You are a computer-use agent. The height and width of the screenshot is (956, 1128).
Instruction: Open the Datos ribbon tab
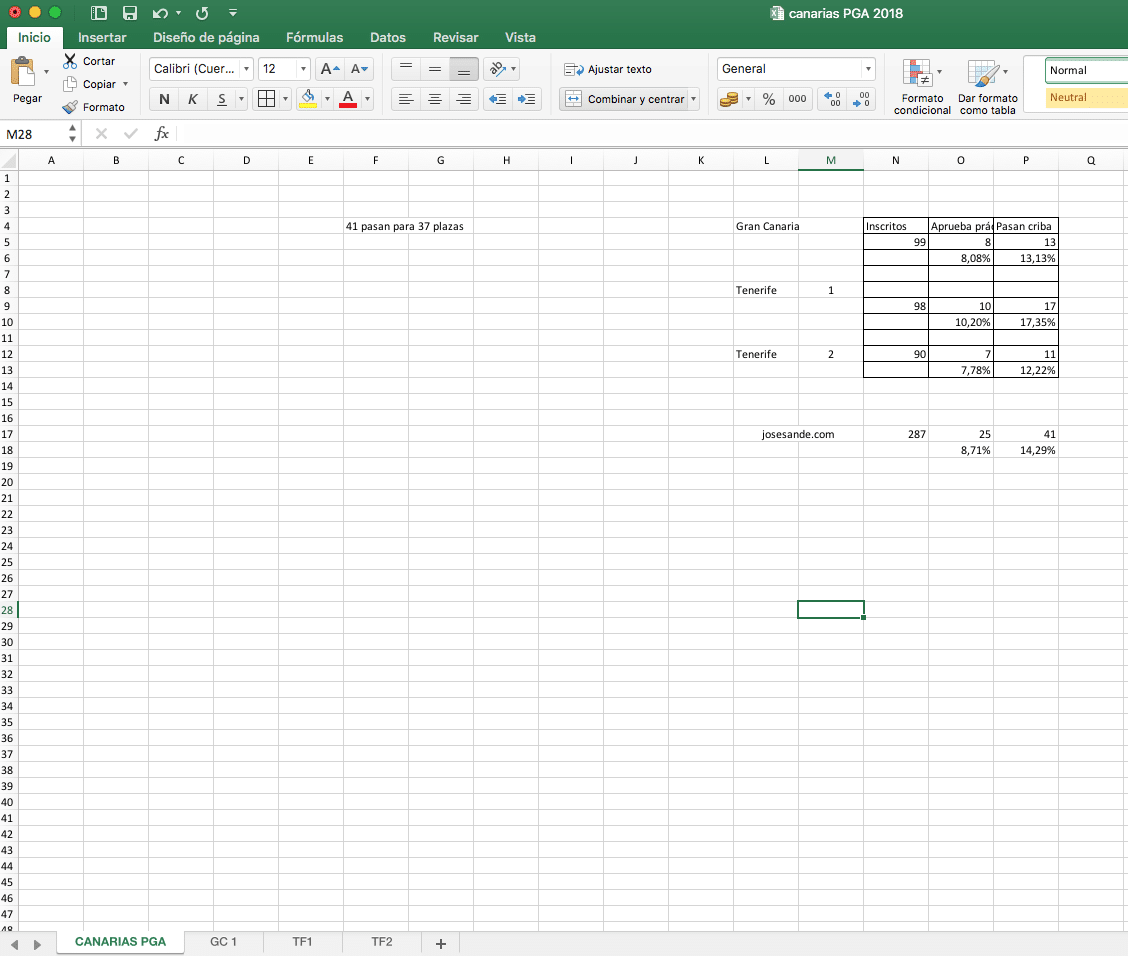388,37
